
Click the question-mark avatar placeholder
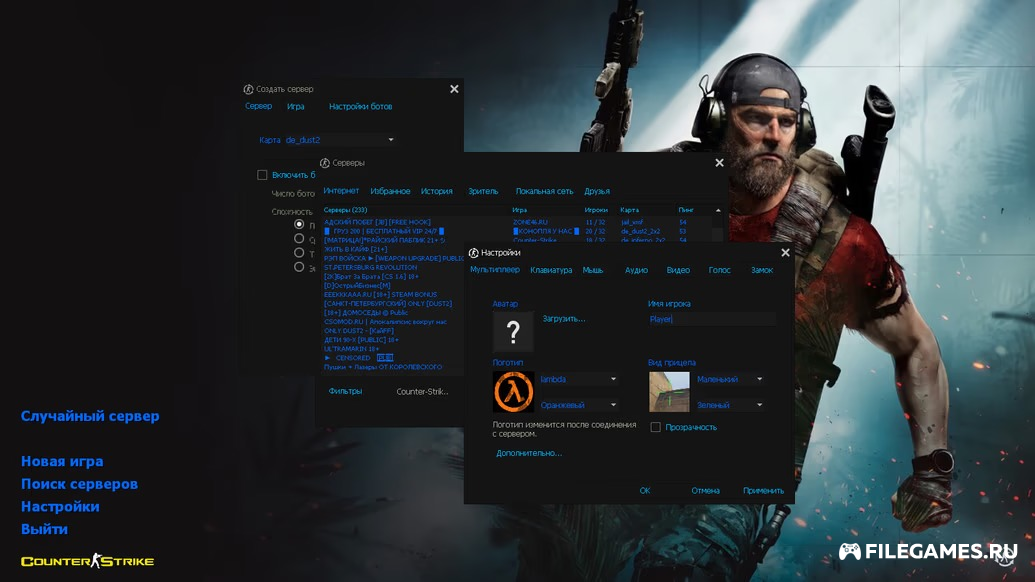(513, 331)
